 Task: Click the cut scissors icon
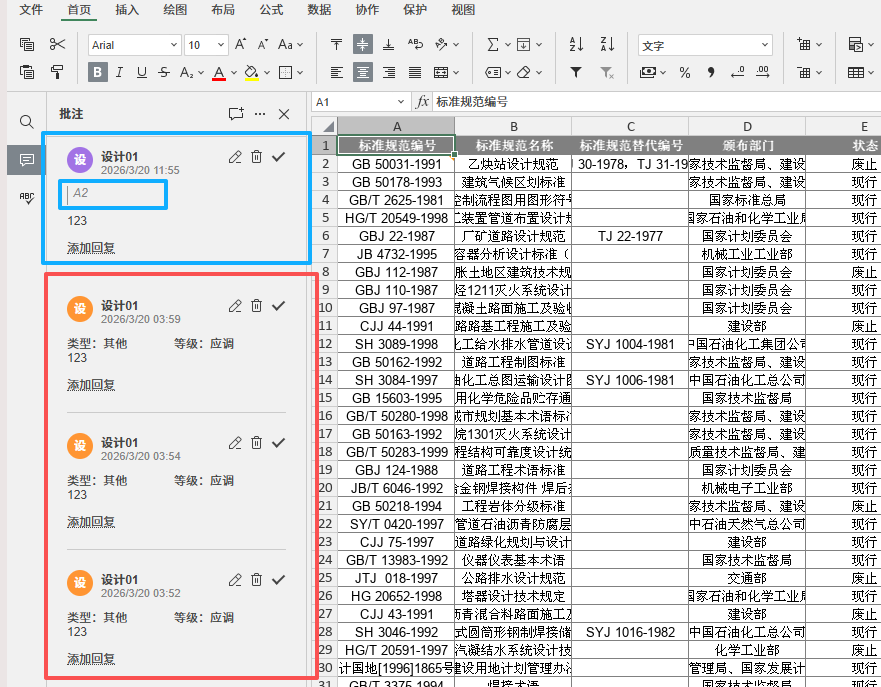[x=57, y=45]
